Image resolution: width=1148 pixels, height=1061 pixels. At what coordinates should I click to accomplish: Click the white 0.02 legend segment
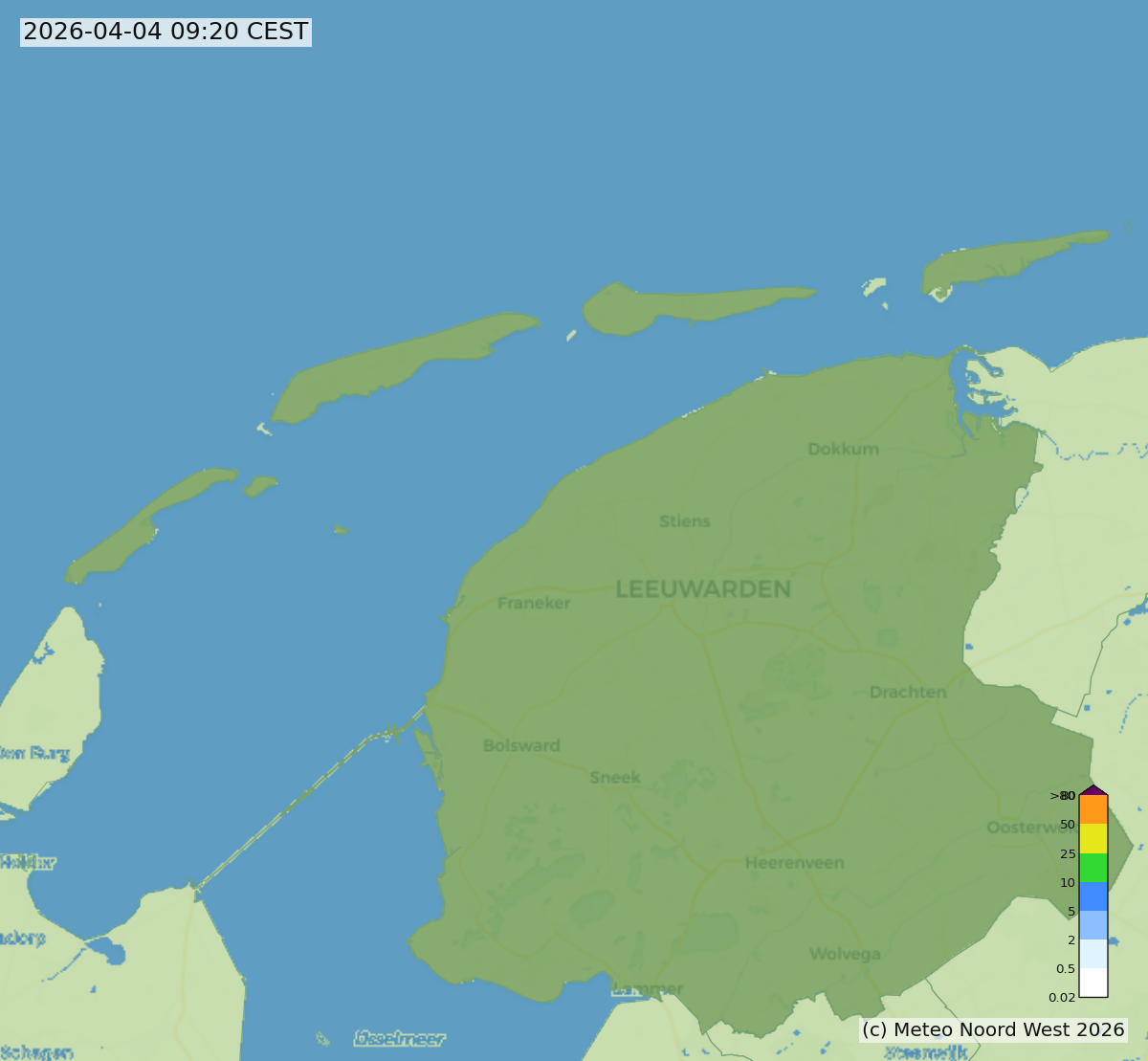pyautogui.click(x=1092, y=984)
